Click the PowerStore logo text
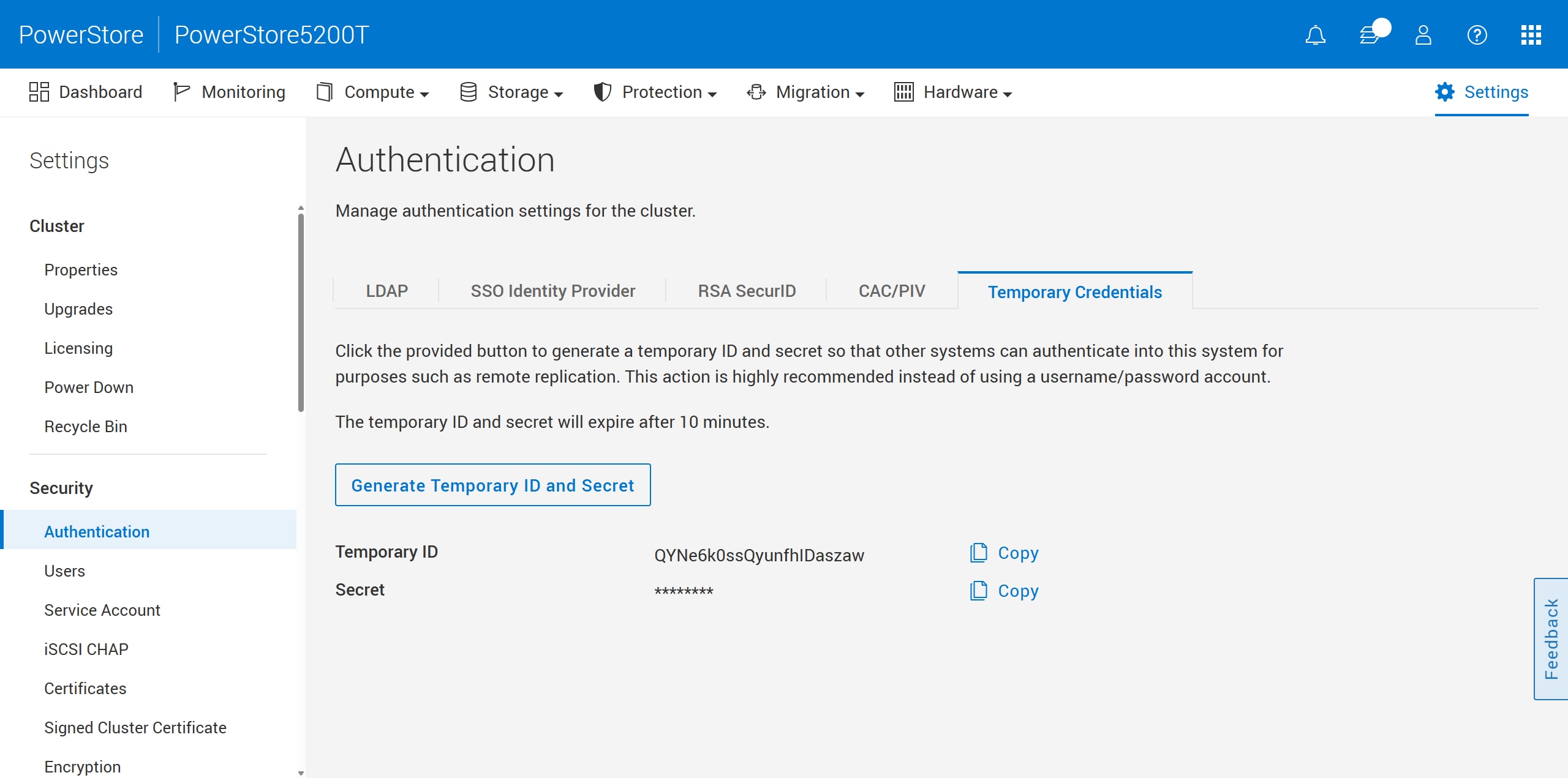 click(x=81, y=35)
